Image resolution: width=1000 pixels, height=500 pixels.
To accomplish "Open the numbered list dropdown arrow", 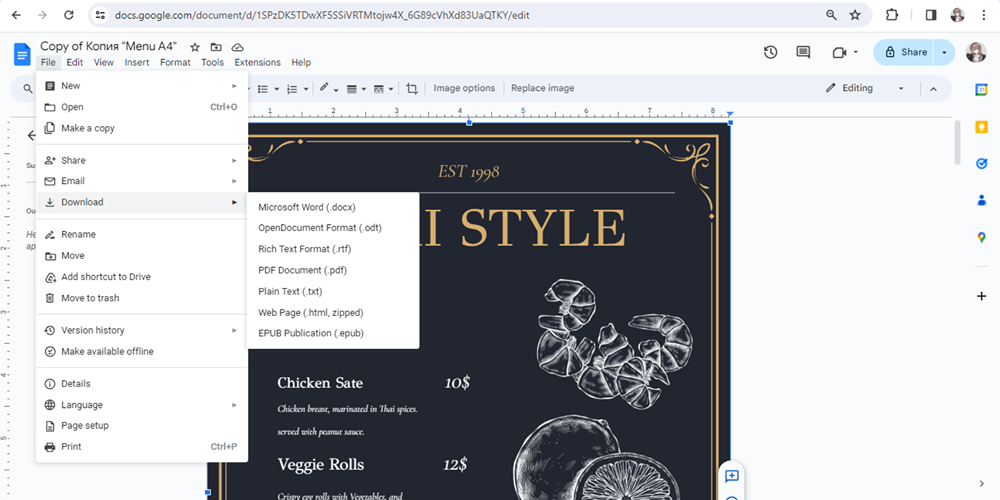I will click(306, 89).
